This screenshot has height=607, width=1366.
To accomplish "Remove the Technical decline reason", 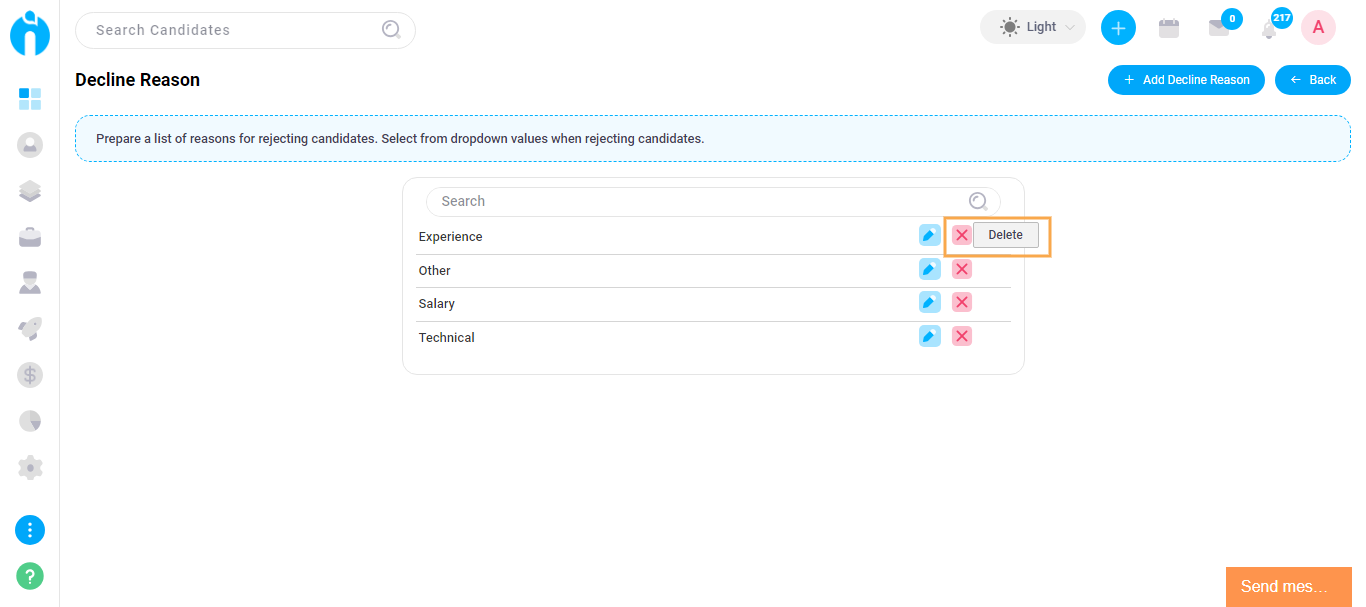I will coord(961,336).
